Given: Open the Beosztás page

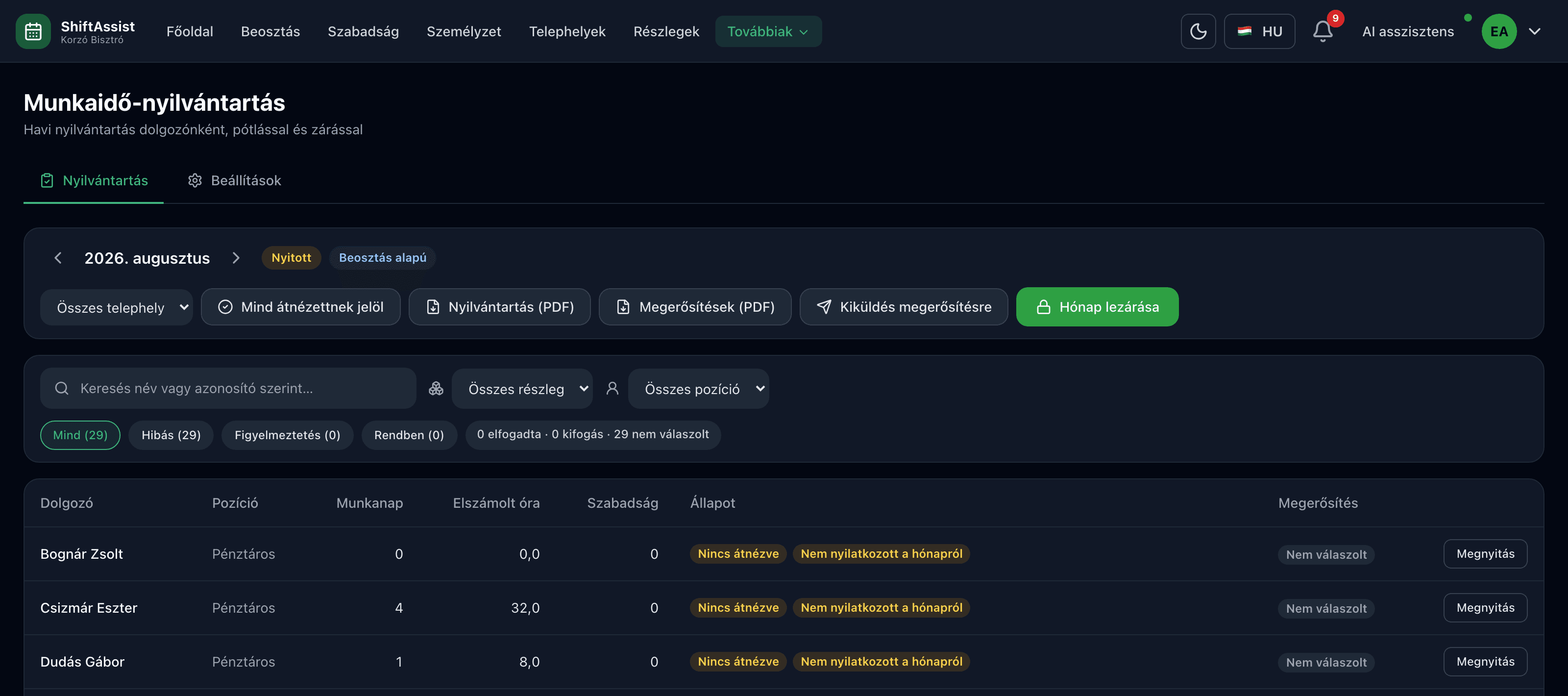Looking at the screenshot, I should click(x=270, y=32).
